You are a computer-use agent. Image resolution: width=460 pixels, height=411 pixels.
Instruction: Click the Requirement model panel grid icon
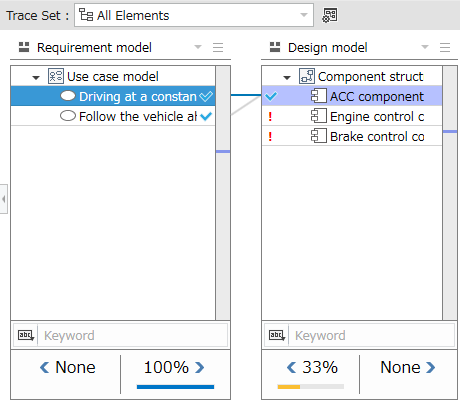pyautogui.click(x=24, y=47)
